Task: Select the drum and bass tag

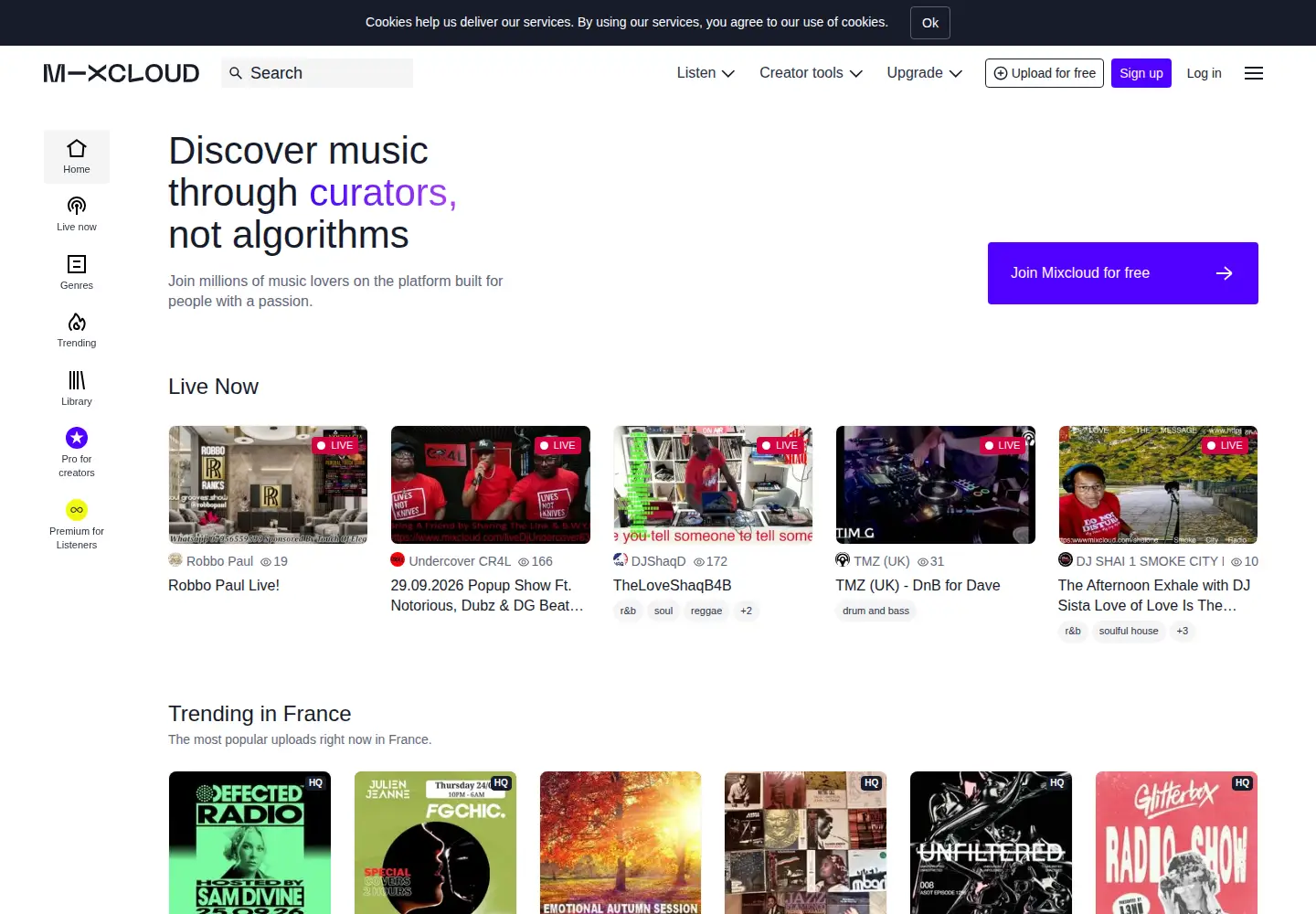Action: coord(876,611)
